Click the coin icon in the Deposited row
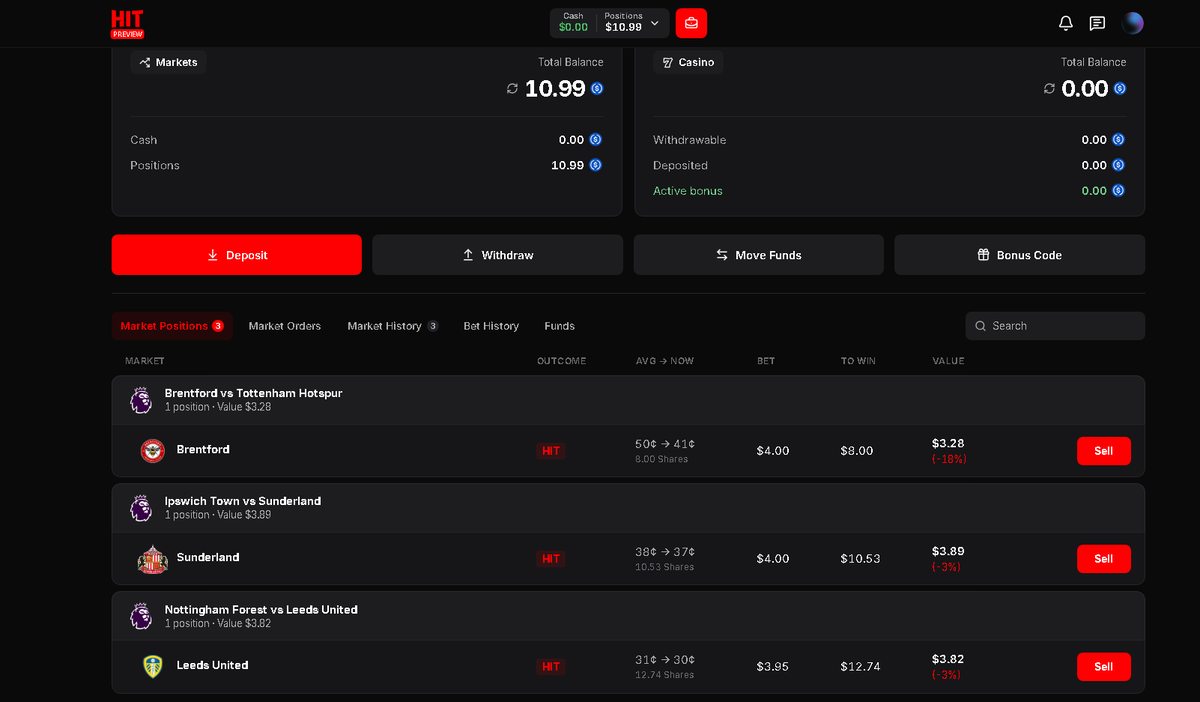Viewport: 1200px width, 702px height. [x=1119, y=165]
